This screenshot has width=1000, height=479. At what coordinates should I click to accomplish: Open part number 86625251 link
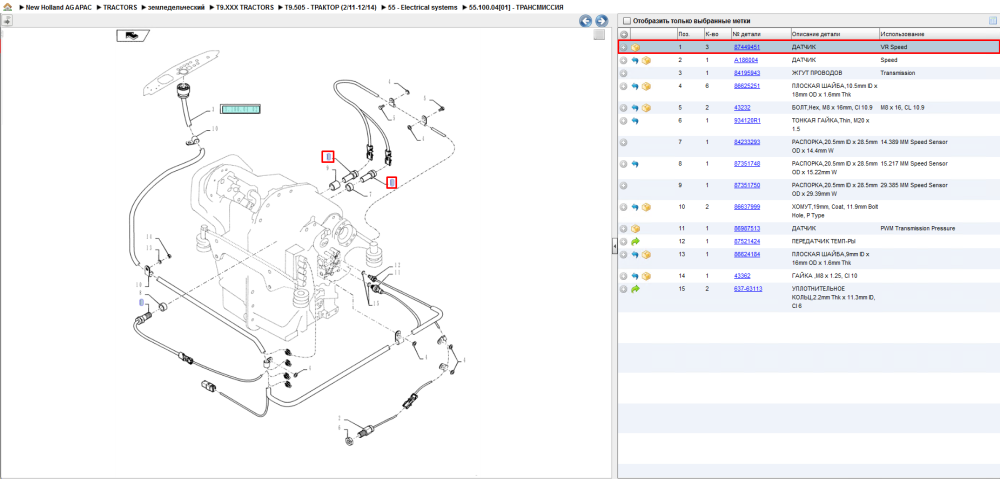click(x=746, y=85)
